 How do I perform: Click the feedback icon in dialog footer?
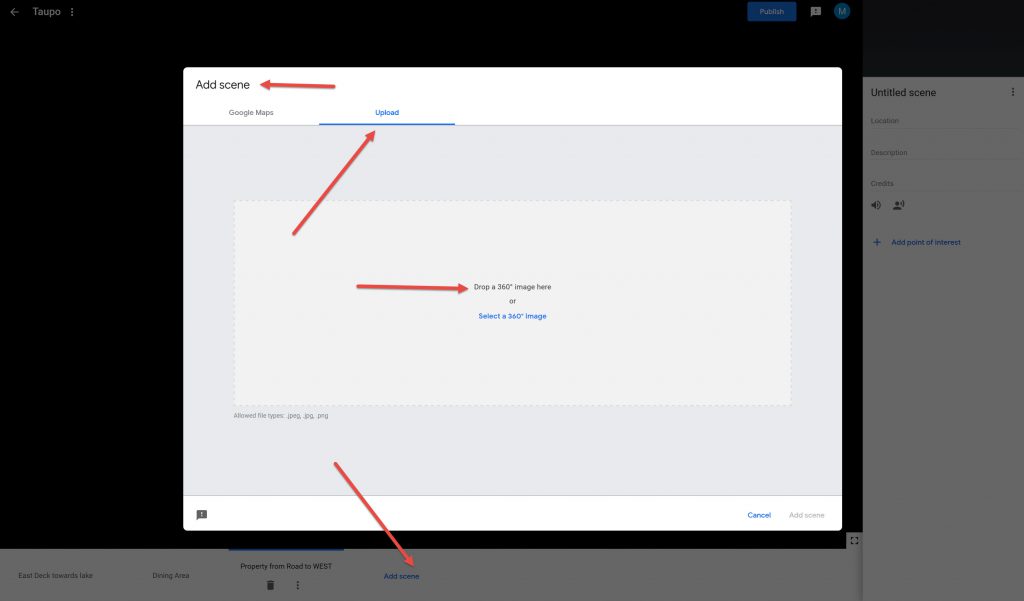pyautogui.click(x=202, y=515)
